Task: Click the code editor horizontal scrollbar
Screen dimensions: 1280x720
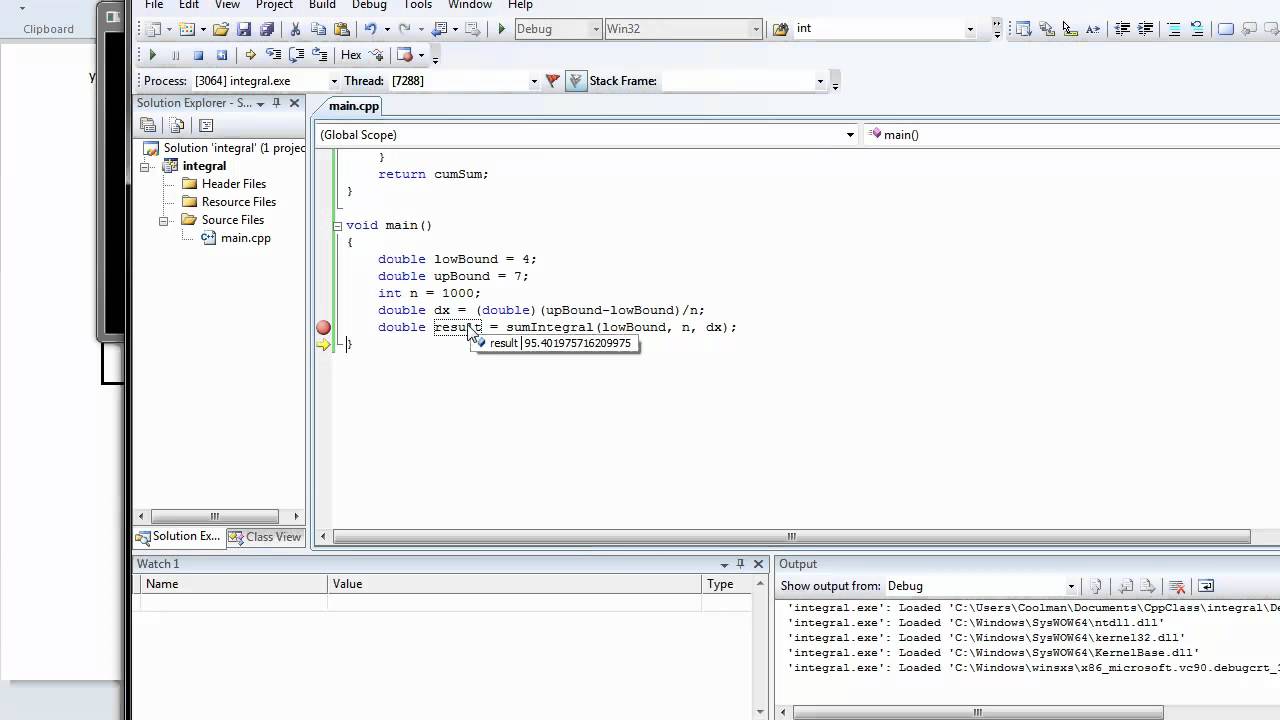Action: (x=791, y=537)
